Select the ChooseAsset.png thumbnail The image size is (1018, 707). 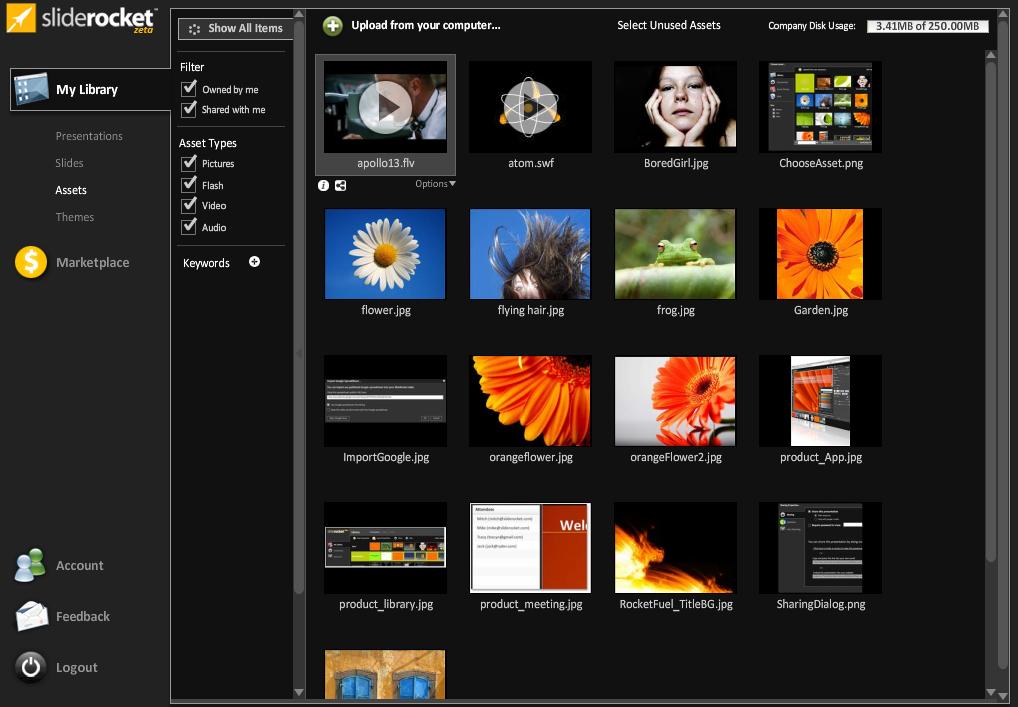pos(821,107)
